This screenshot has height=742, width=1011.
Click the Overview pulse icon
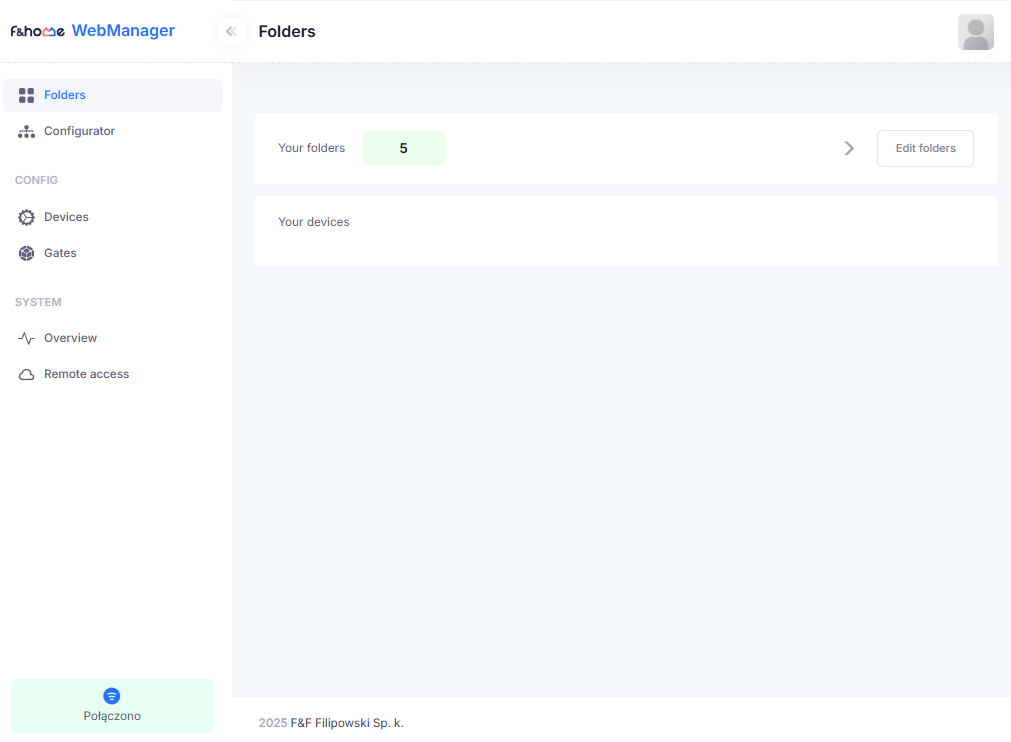(x=26, y=338)
